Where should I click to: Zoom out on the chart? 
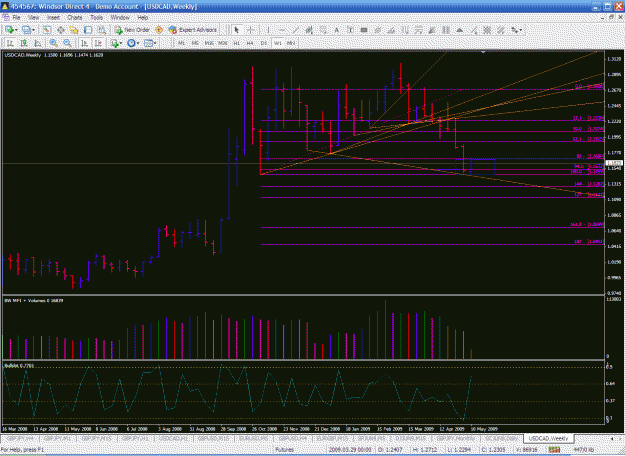click(67, 43)
